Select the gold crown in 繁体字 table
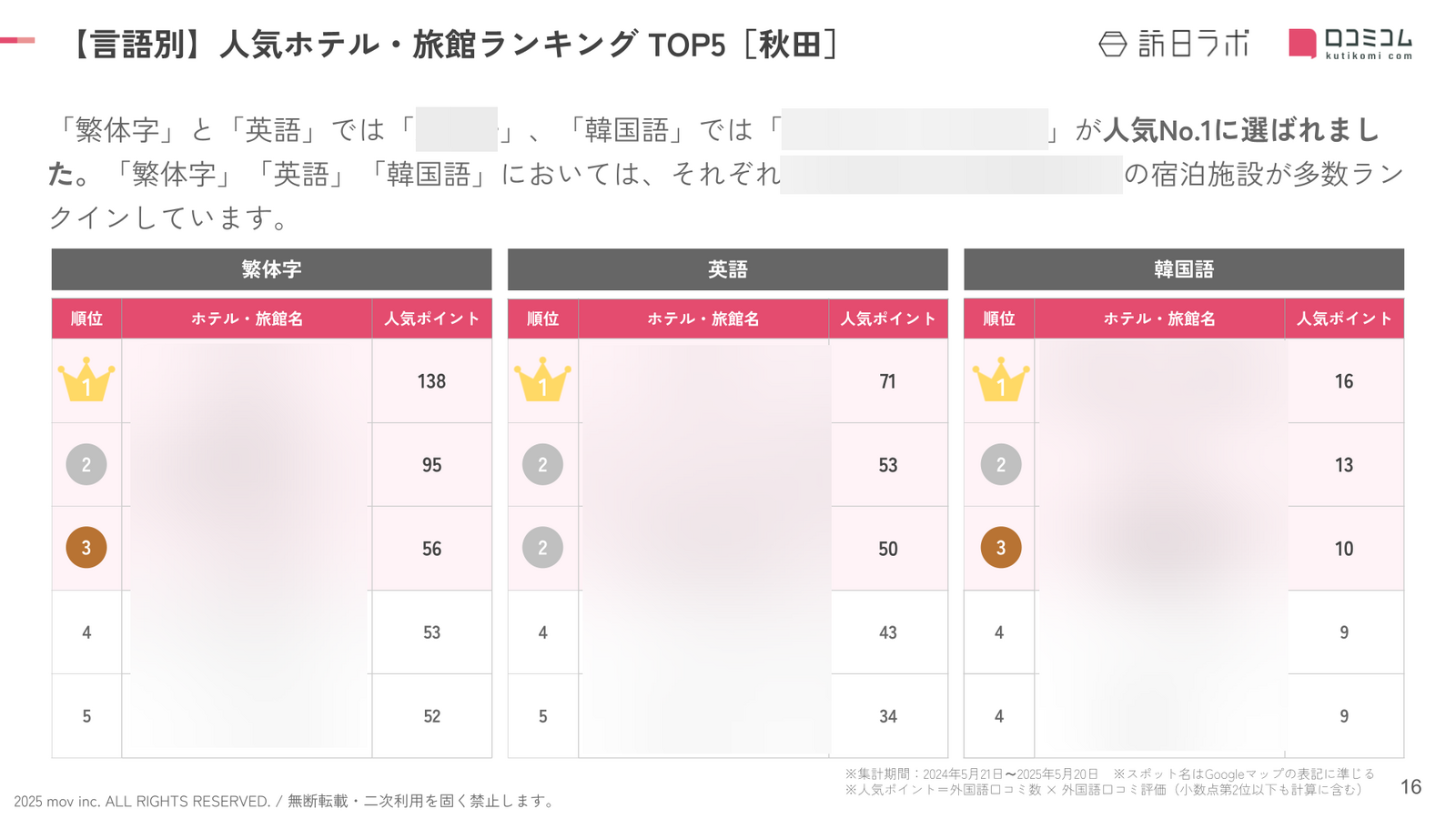This screenshot has width=1456, height=819. coord(86,379)
